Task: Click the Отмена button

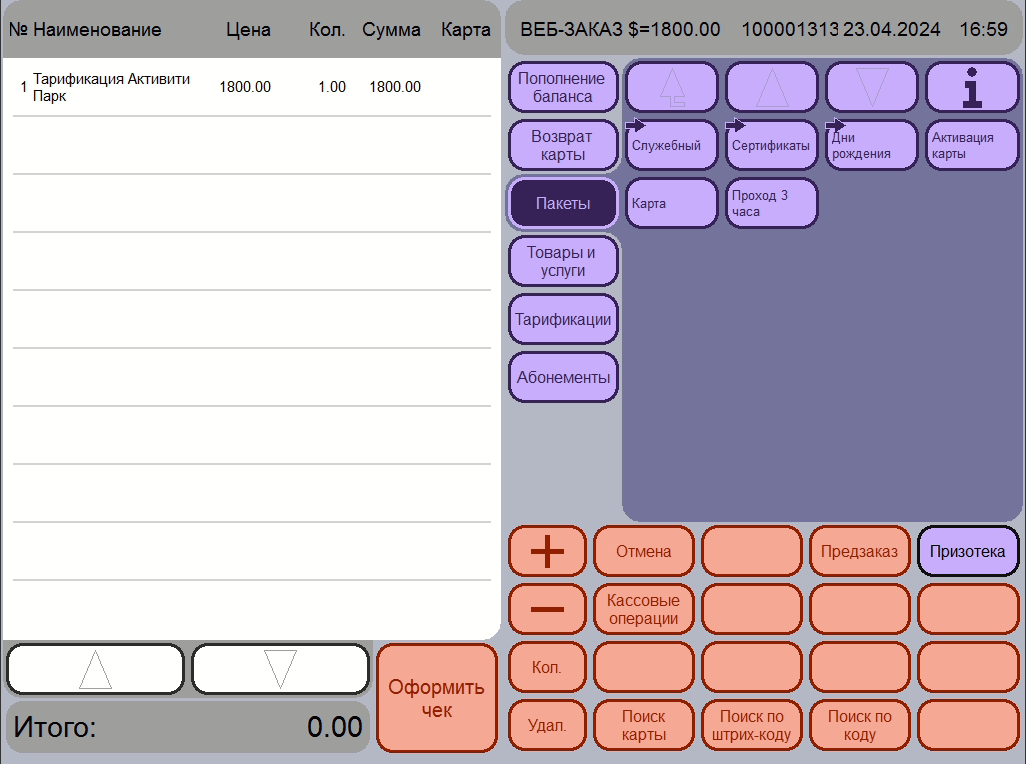Action: 644,551
